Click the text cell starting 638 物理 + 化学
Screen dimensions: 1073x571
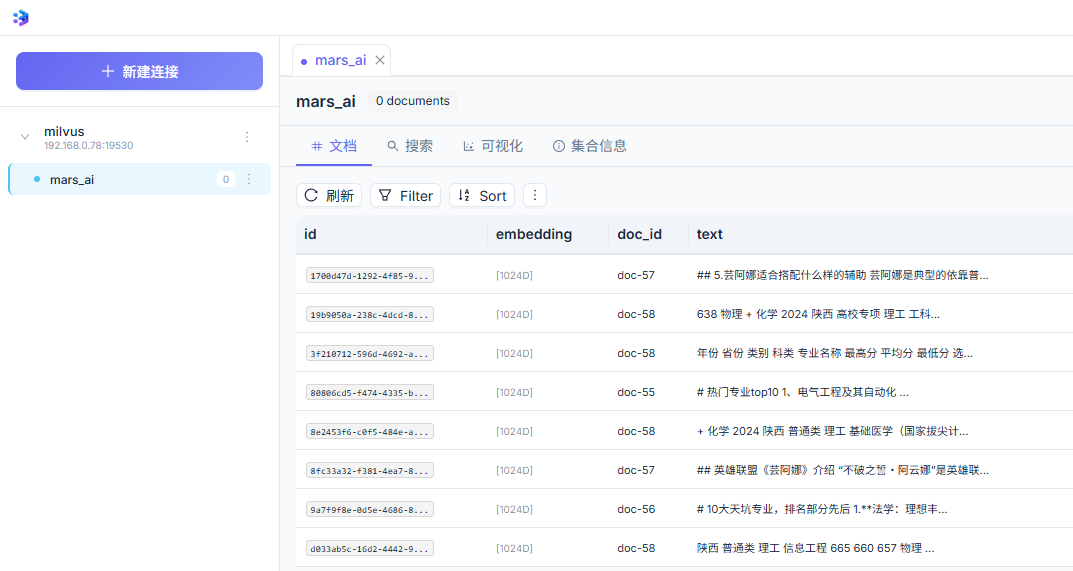(818, 314)
